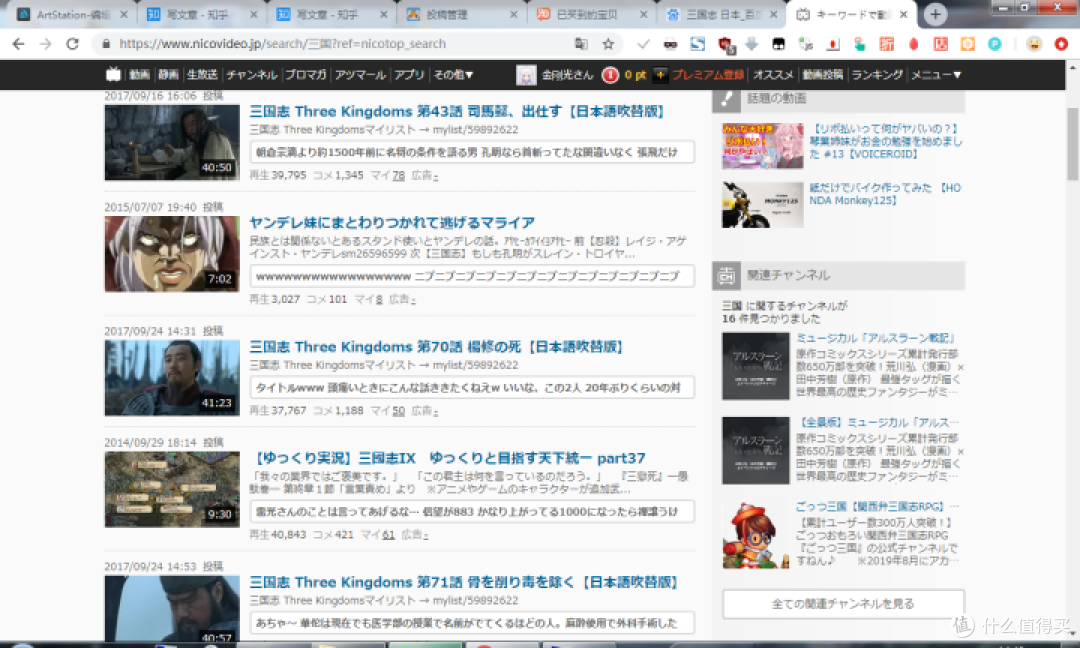Click the teal P extension icon
The image size is (1080, 648).
coord(995,43)
